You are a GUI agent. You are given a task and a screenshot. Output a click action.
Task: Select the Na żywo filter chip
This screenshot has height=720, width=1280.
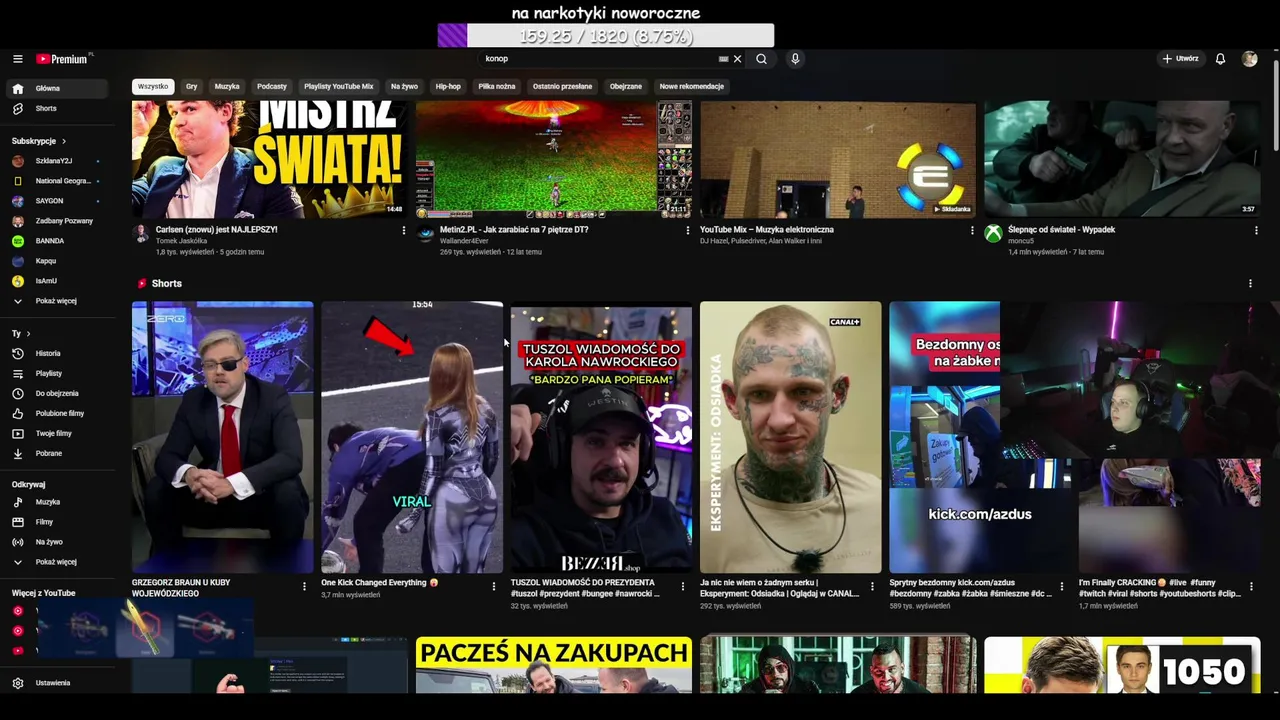point(404,86)
